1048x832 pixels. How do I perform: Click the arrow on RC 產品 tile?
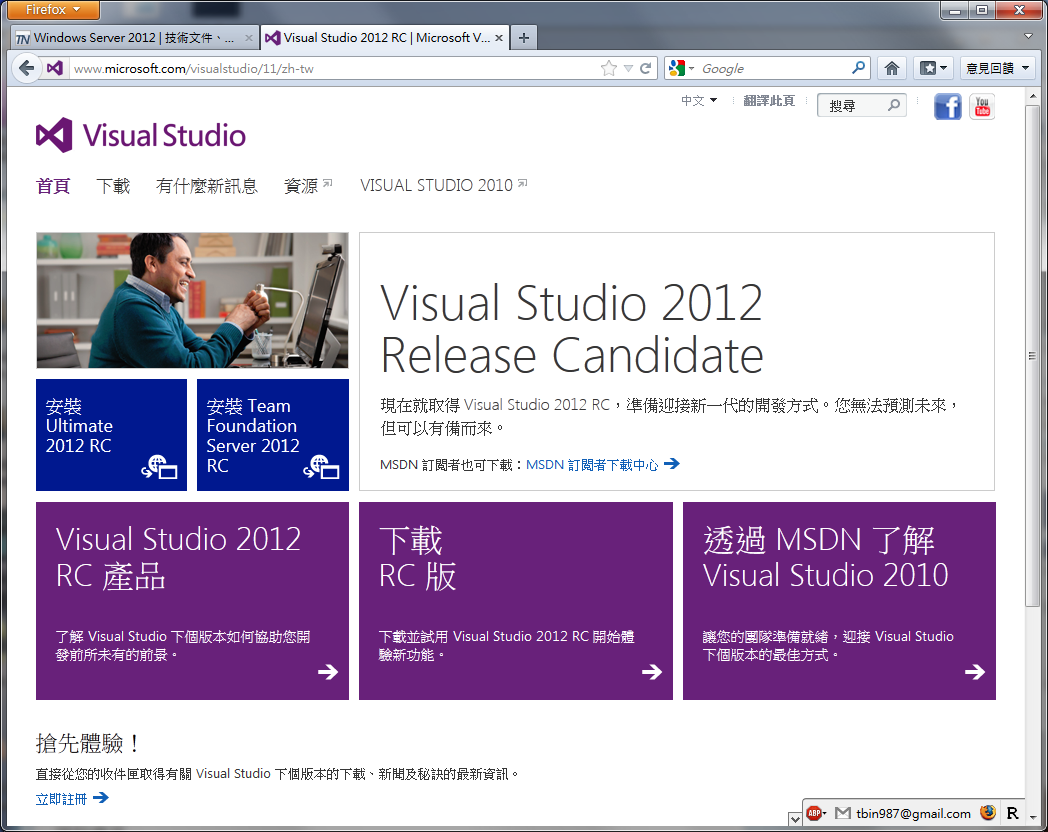[x=328, y=672]
